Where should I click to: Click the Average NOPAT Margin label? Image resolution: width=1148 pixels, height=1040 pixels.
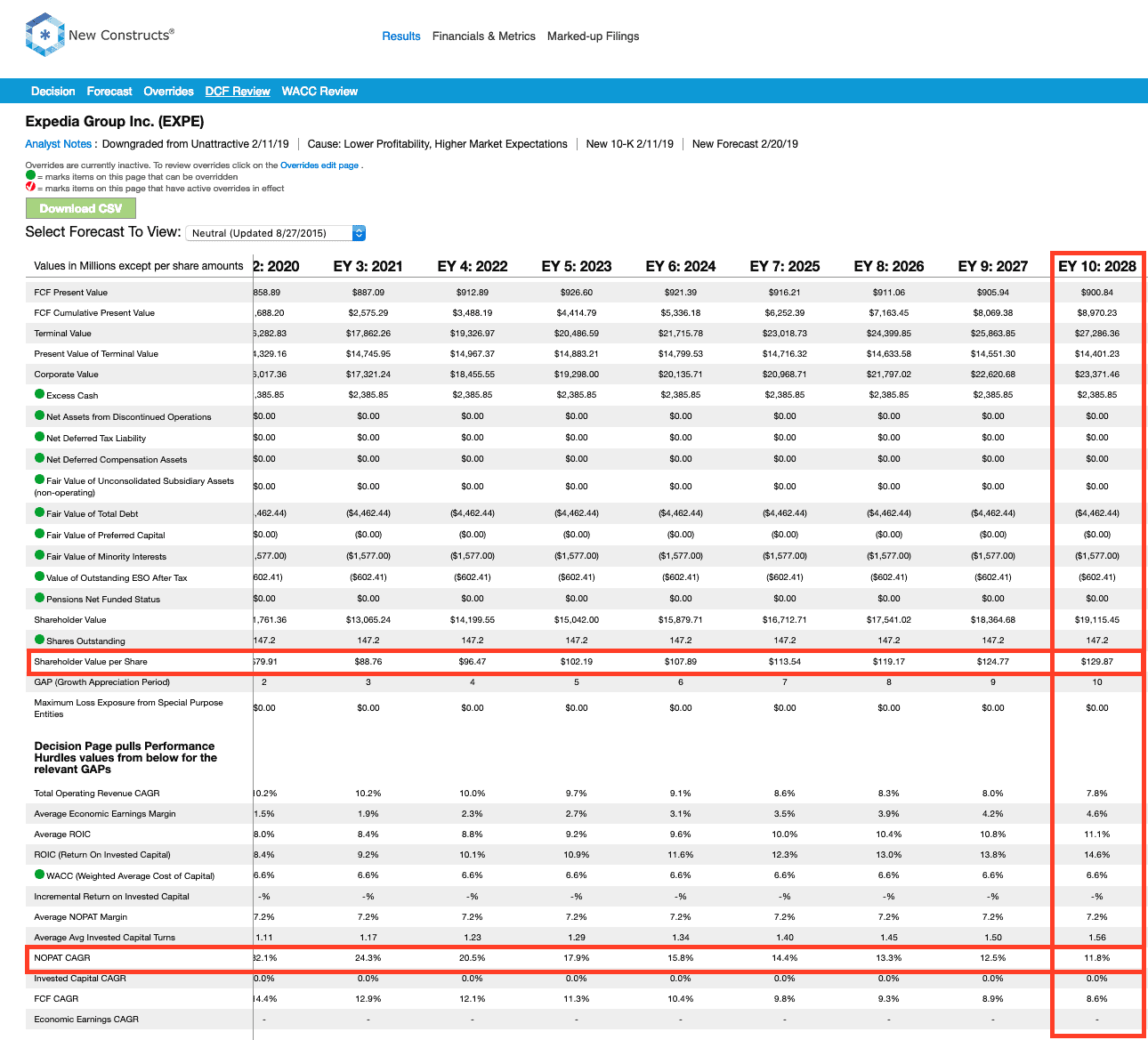(81, 917)
